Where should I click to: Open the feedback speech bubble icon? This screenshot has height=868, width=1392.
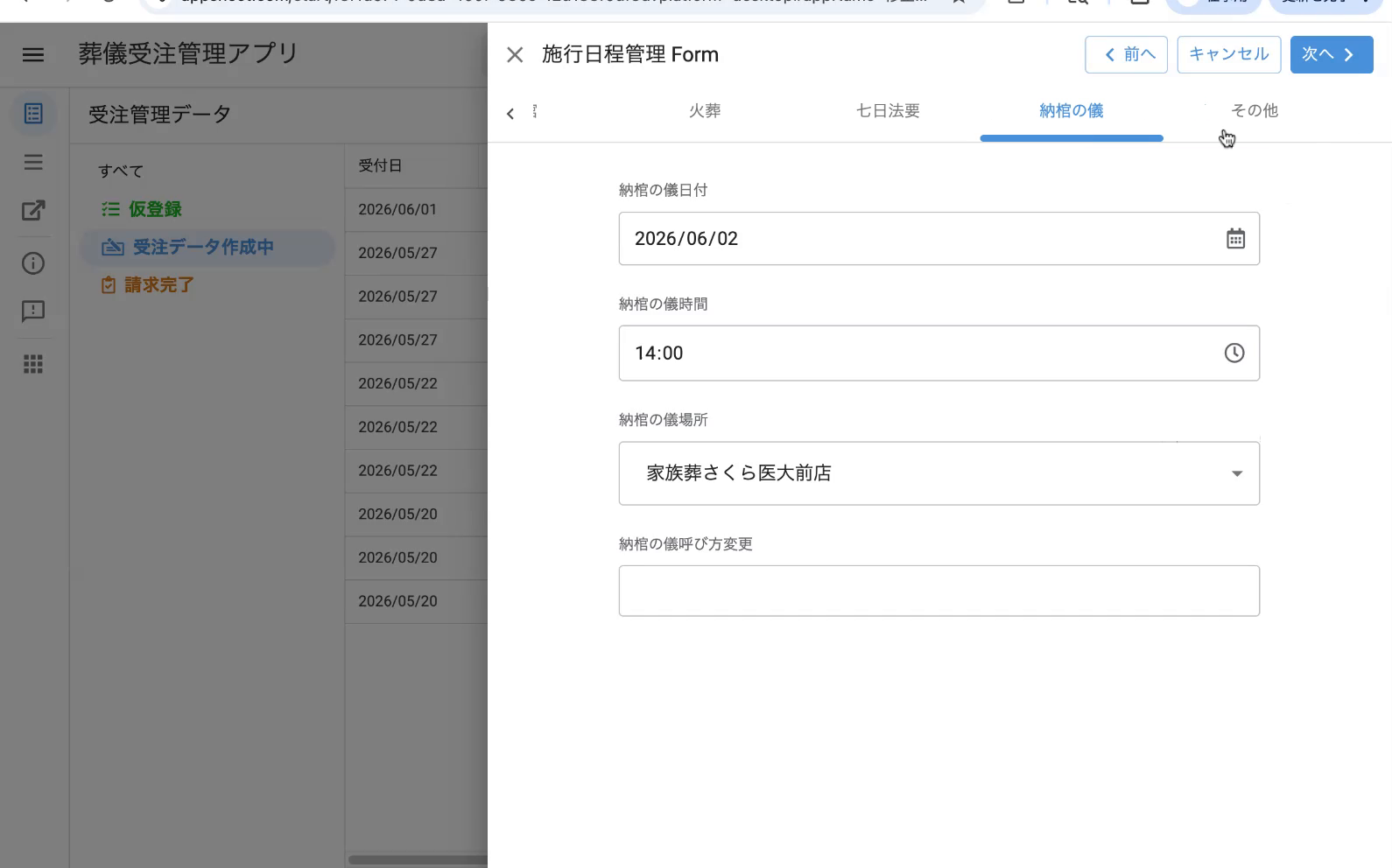tap(33, 311)
